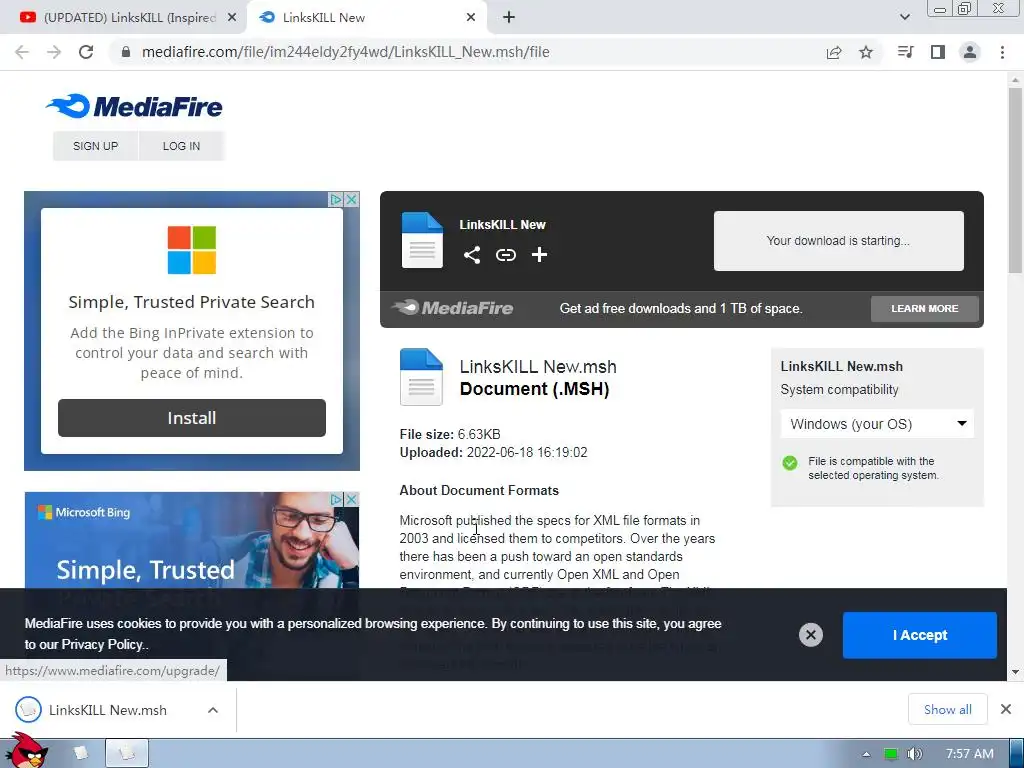Click the site lock icon in address bar
The width and height of the screenshot is (1024, 768).
(126, 52)
